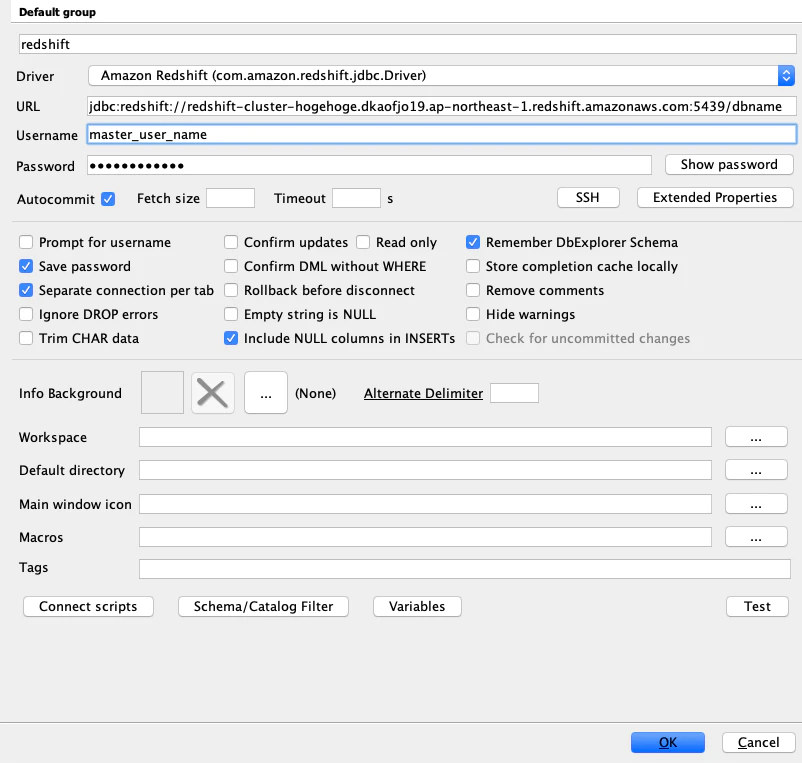Open Info Background color chooser (...)
The image size is (802, 763).
[x=266, y=393]
